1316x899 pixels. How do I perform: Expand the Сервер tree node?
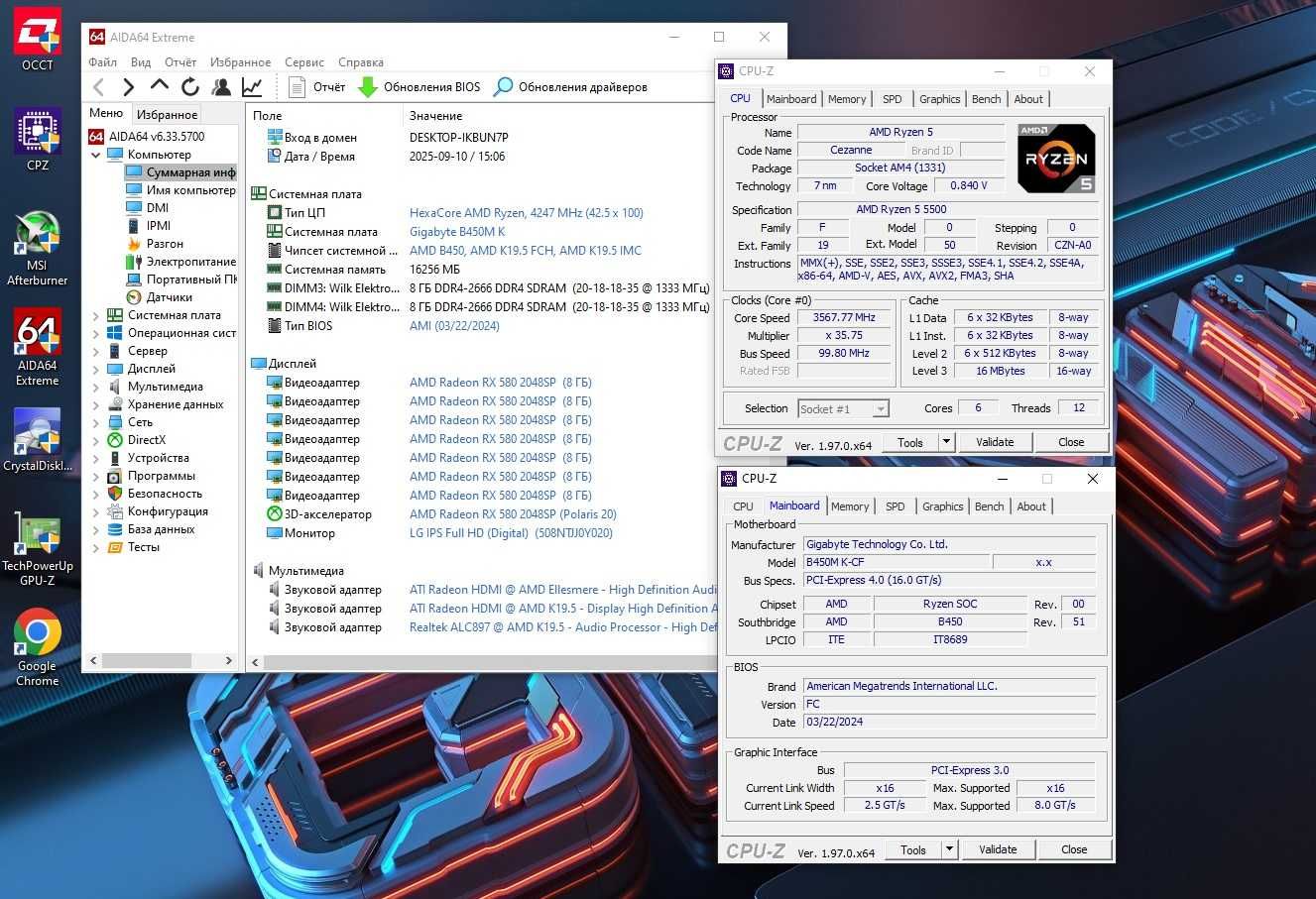[x=96, y=351]
